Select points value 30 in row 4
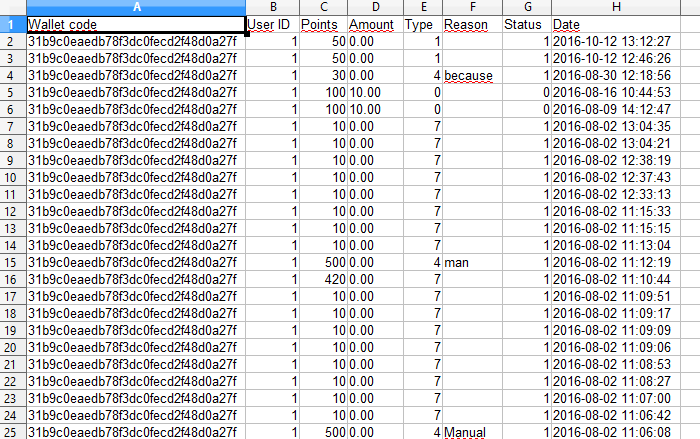The height and width of the screenshot is (439, 700). (x=324, y=75)
